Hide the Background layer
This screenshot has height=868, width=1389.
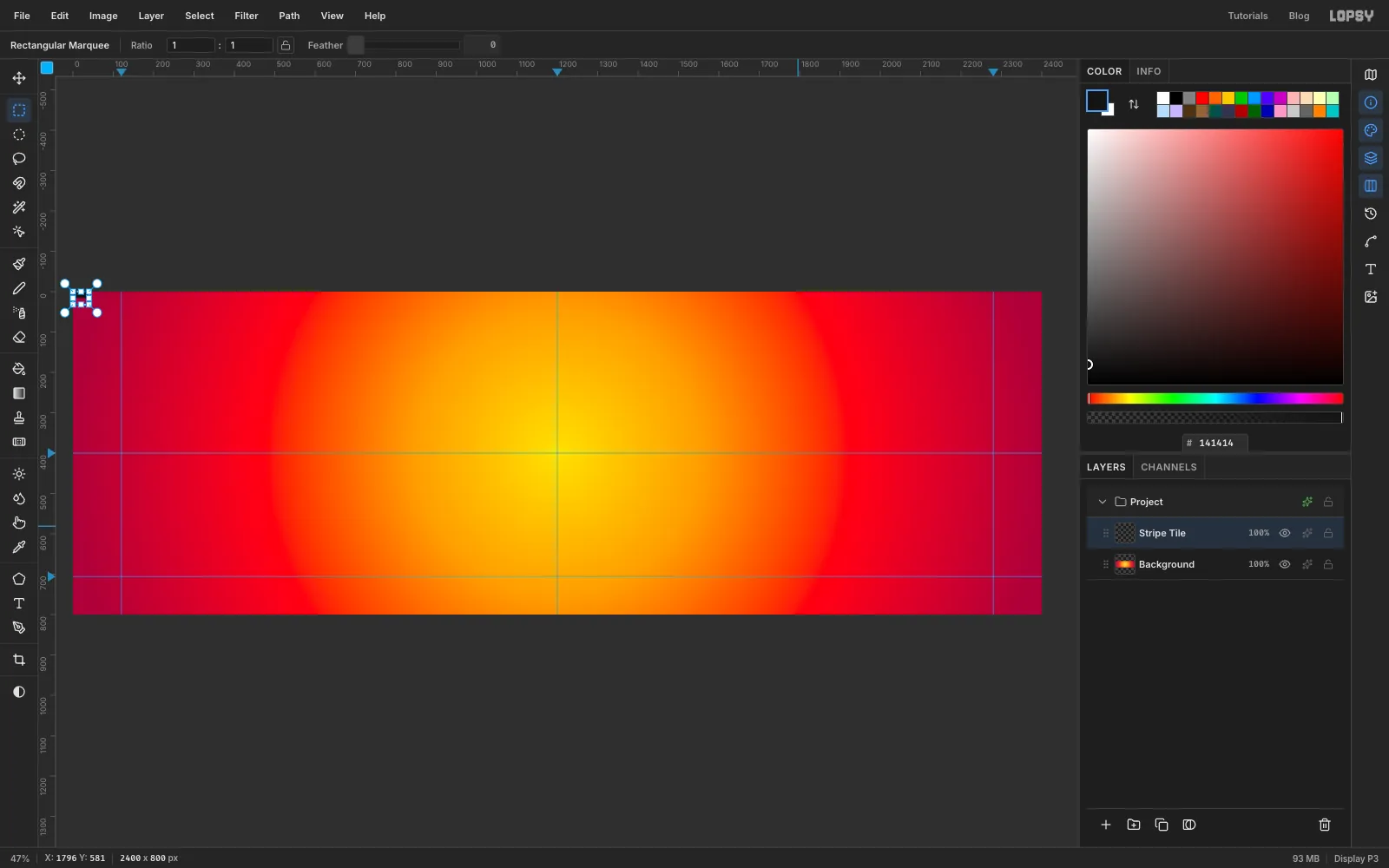(1285, 564)
